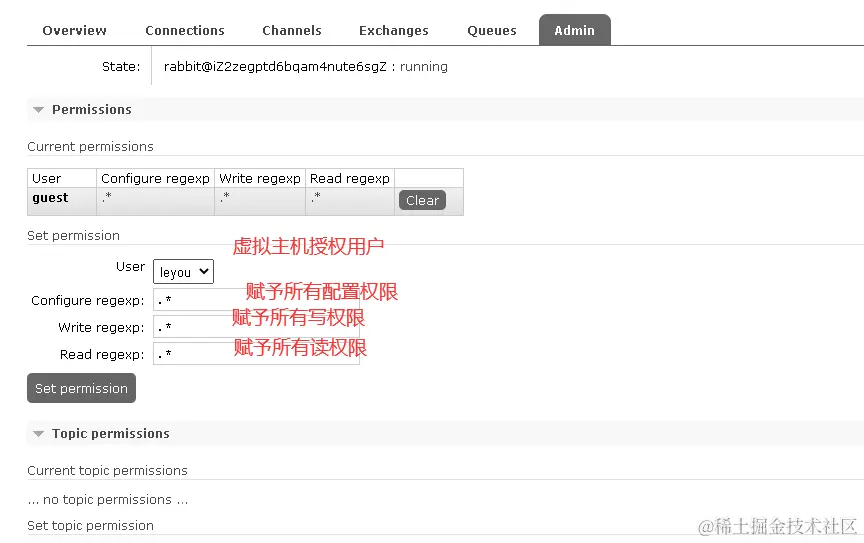864x543 pixels.
Task: Click the Configure regexp column header
Action: click(155, 179)
